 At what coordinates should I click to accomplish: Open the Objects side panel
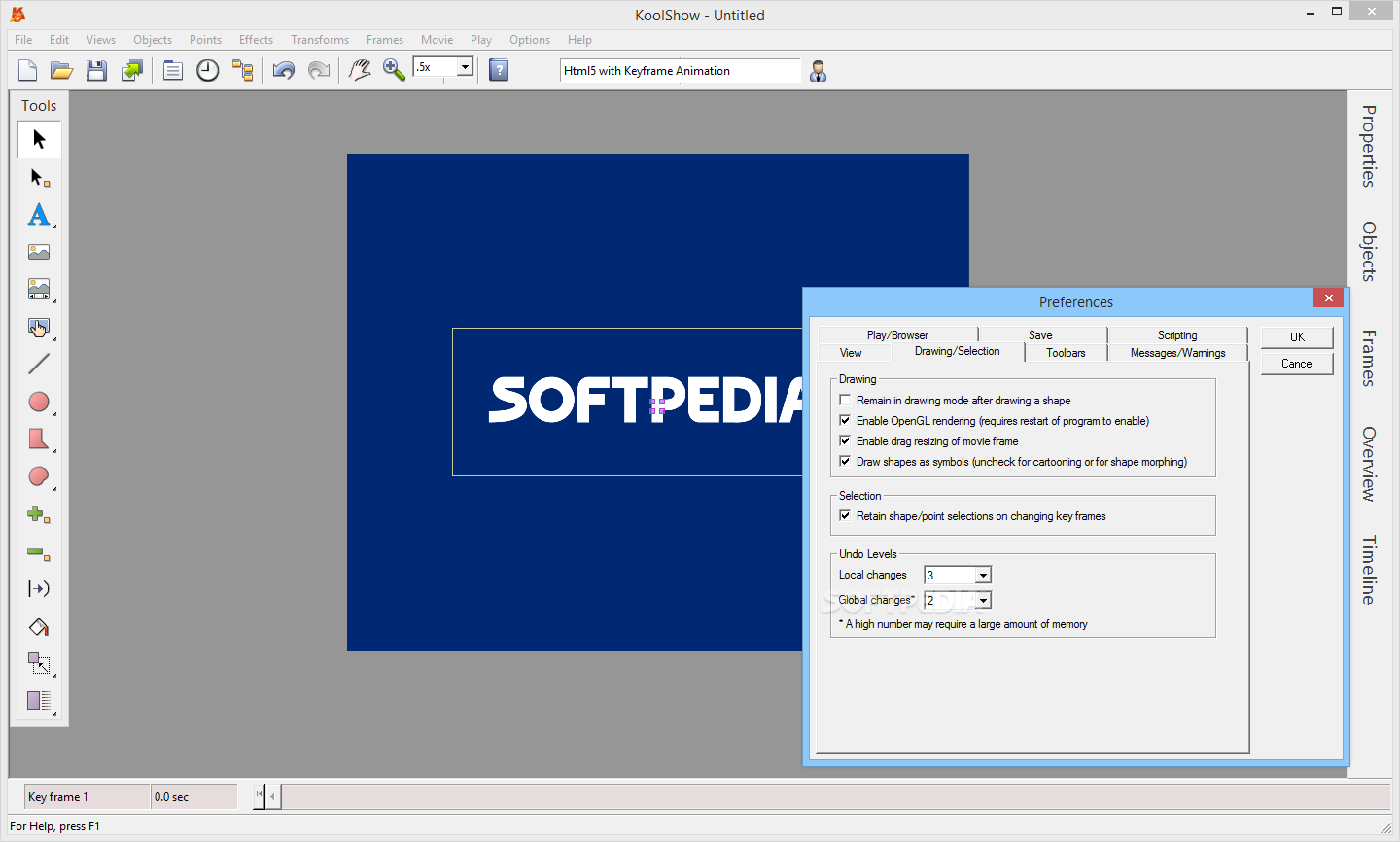pos(1369,252)
